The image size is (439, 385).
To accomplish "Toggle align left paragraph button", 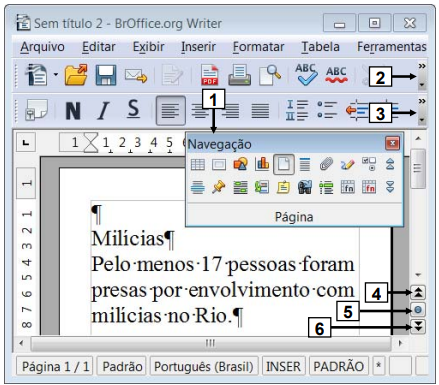I will 170,111.
